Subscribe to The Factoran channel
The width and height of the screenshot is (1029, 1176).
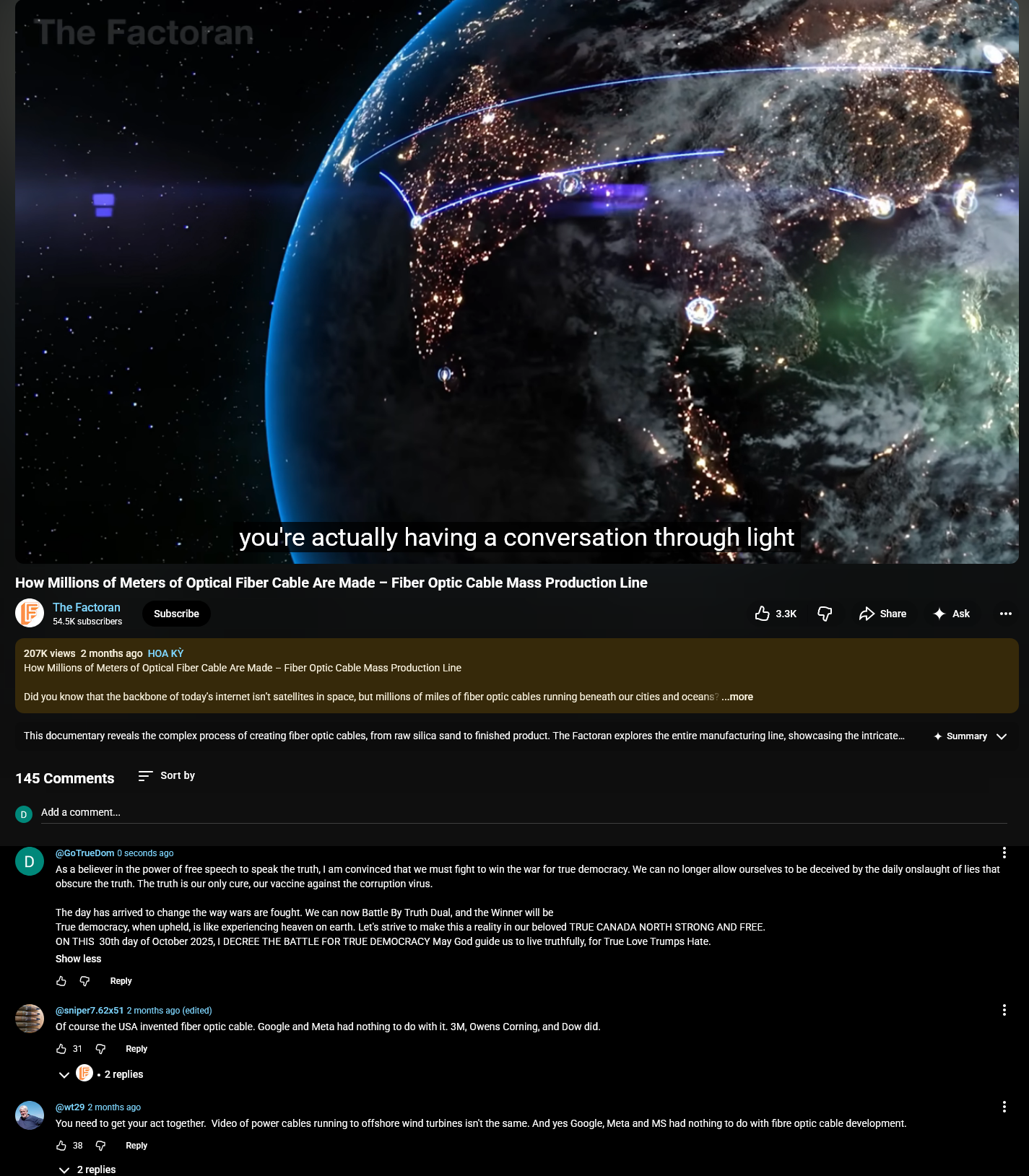click(x=176, y=614)
